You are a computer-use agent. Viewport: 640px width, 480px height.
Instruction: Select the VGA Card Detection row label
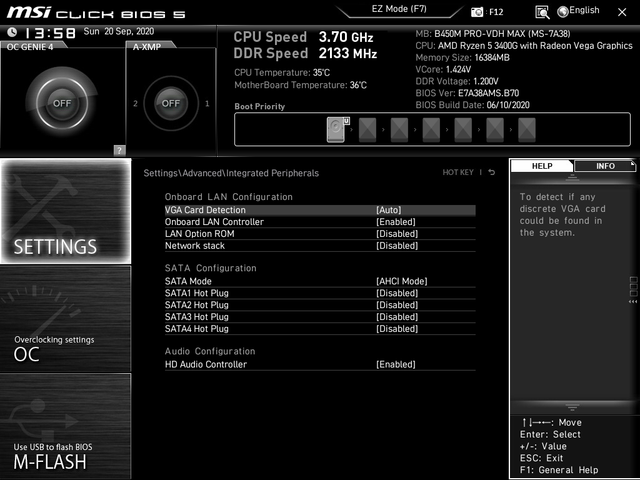coord(205,210)
